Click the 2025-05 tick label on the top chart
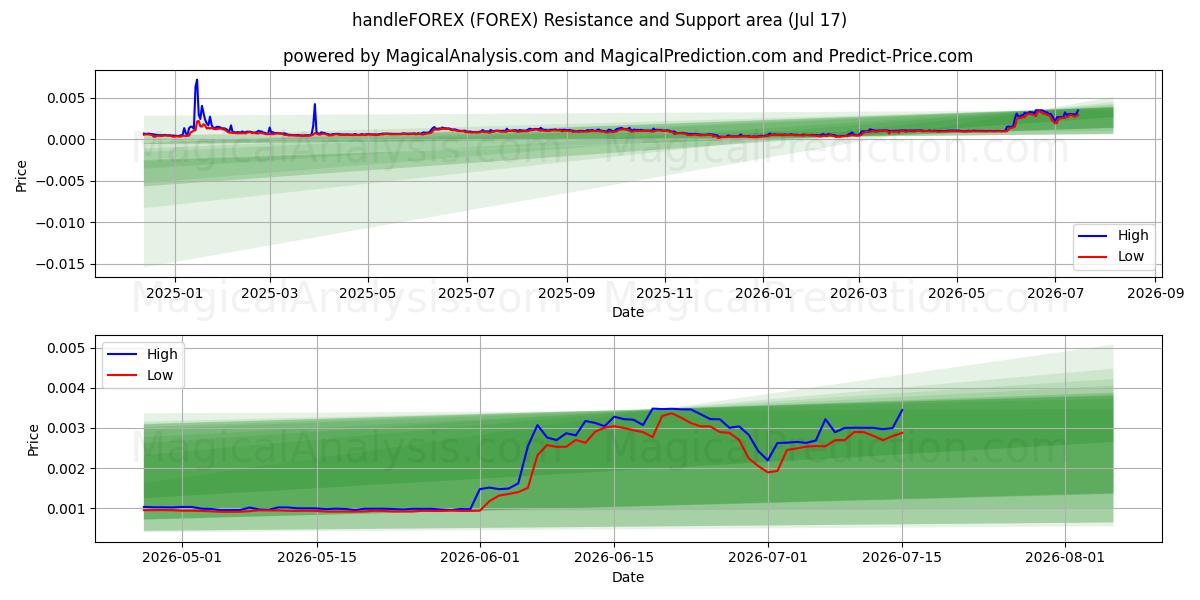This screenshot has height=600, width=1200. click(x=367, y=293)
